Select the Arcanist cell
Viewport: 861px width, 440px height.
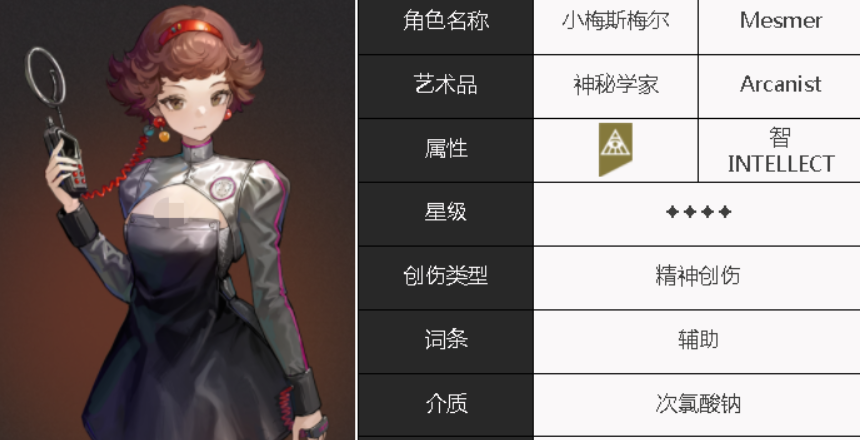point(780,86)
